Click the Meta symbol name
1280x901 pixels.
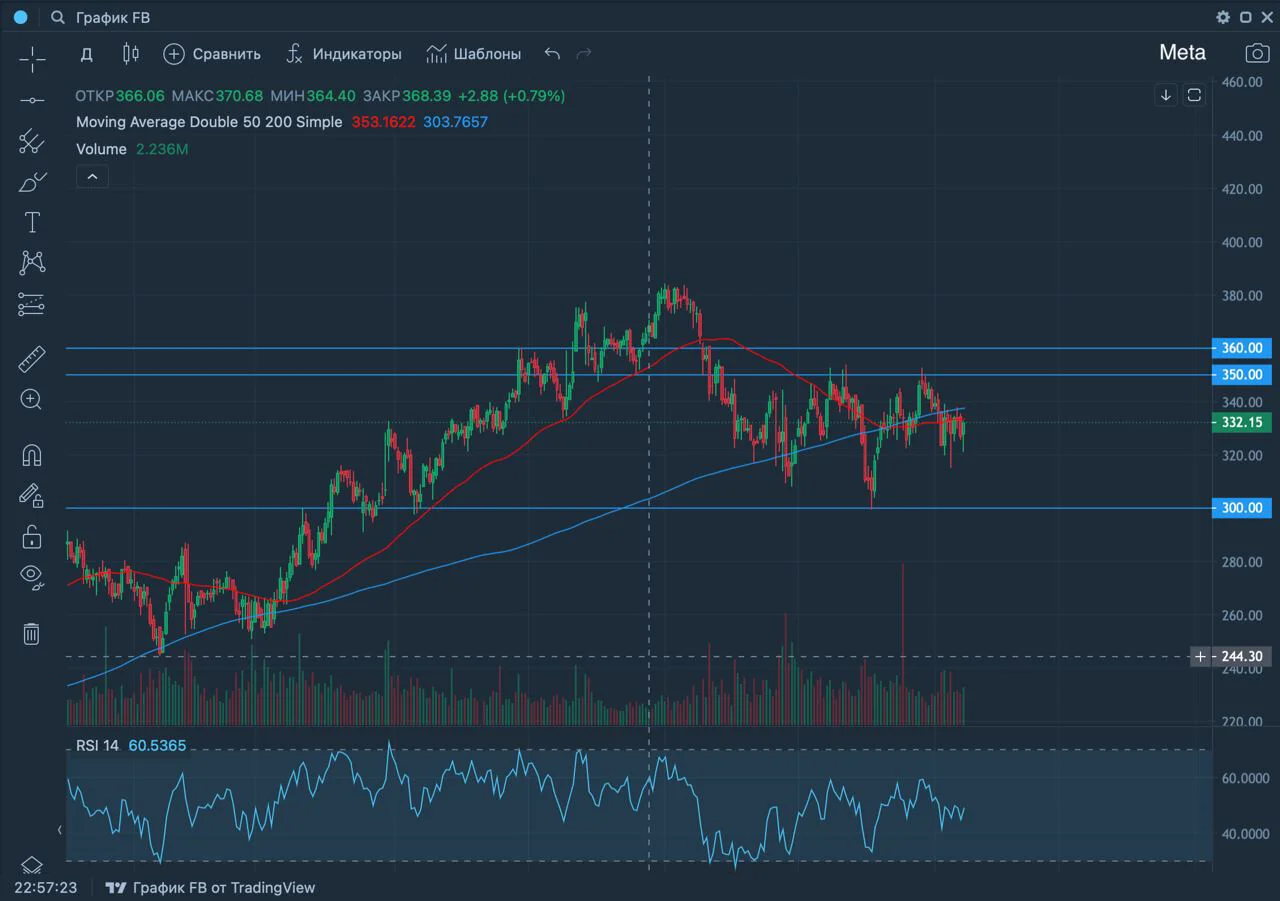(x=1182, y=53)
